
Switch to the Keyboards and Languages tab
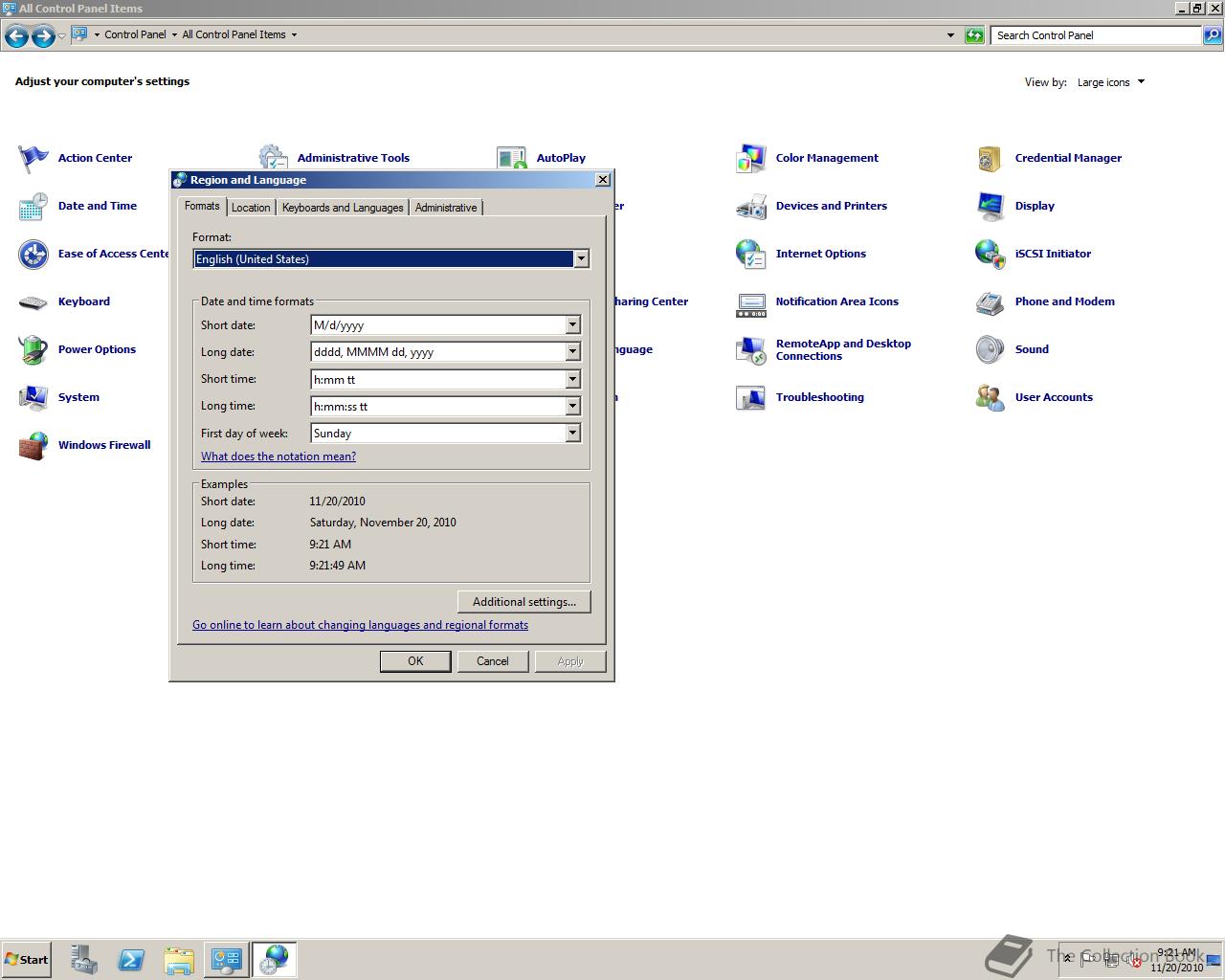click(x=343, y=208)
